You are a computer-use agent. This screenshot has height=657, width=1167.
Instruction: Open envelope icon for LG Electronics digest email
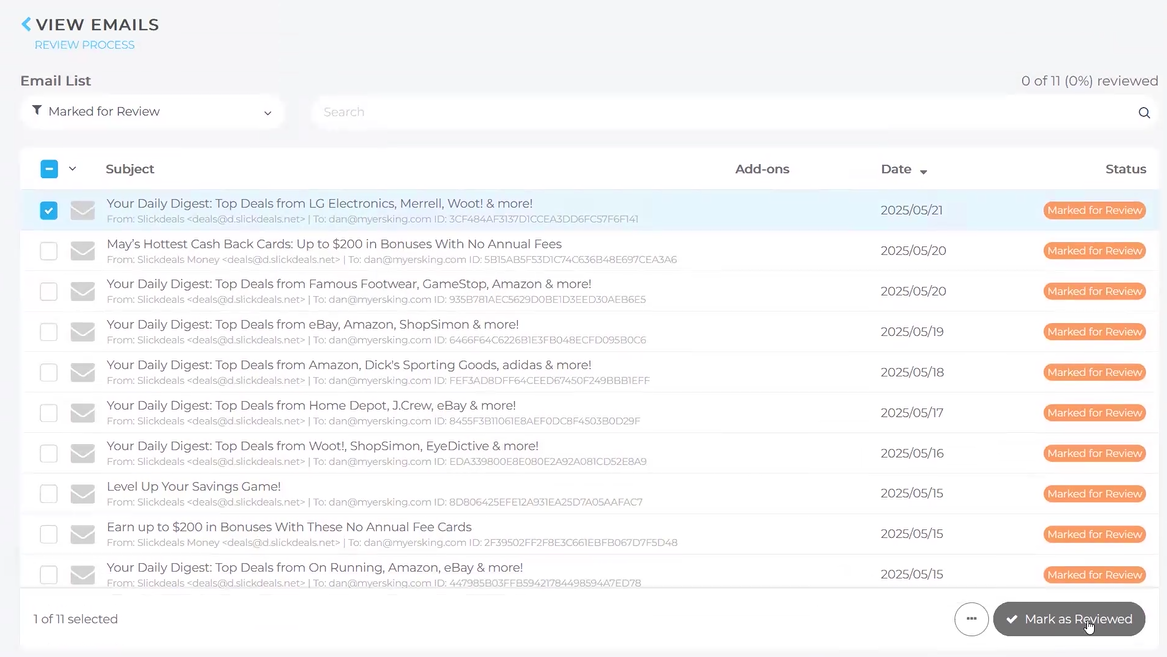(x=83, y=211)
